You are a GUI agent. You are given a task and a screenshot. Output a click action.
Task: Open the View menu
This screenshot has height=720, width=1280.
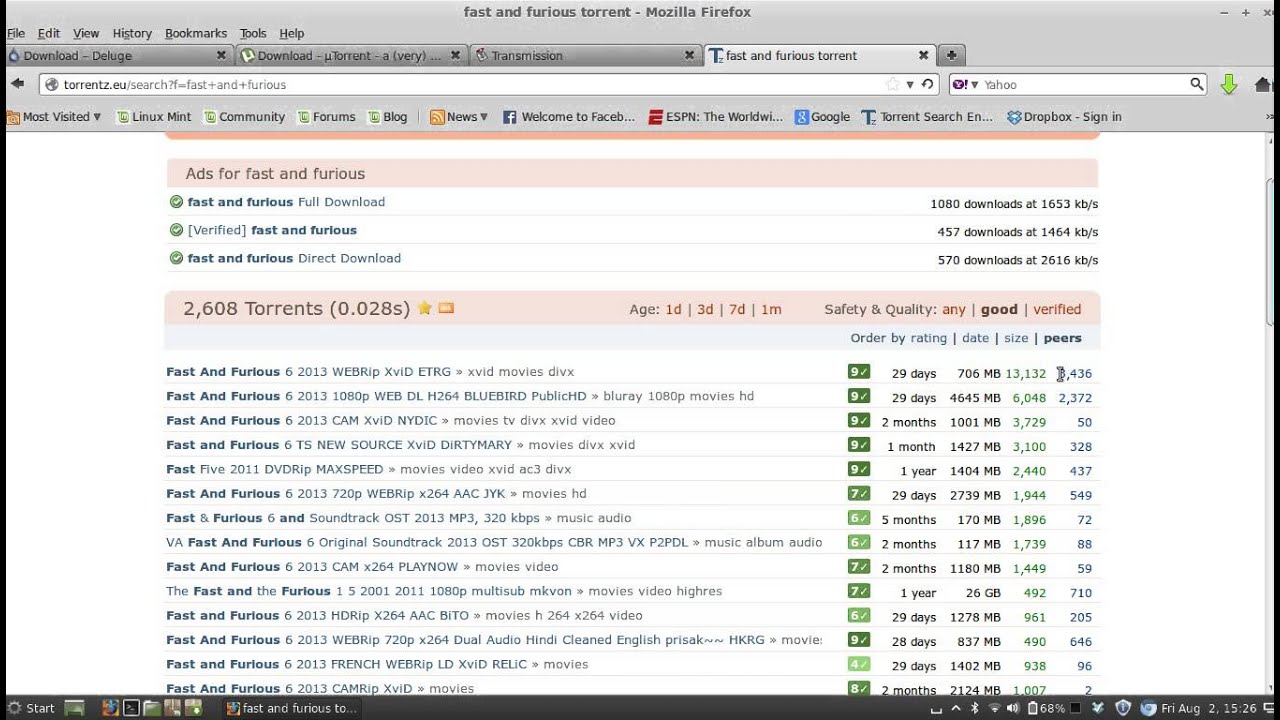[86, 33]
